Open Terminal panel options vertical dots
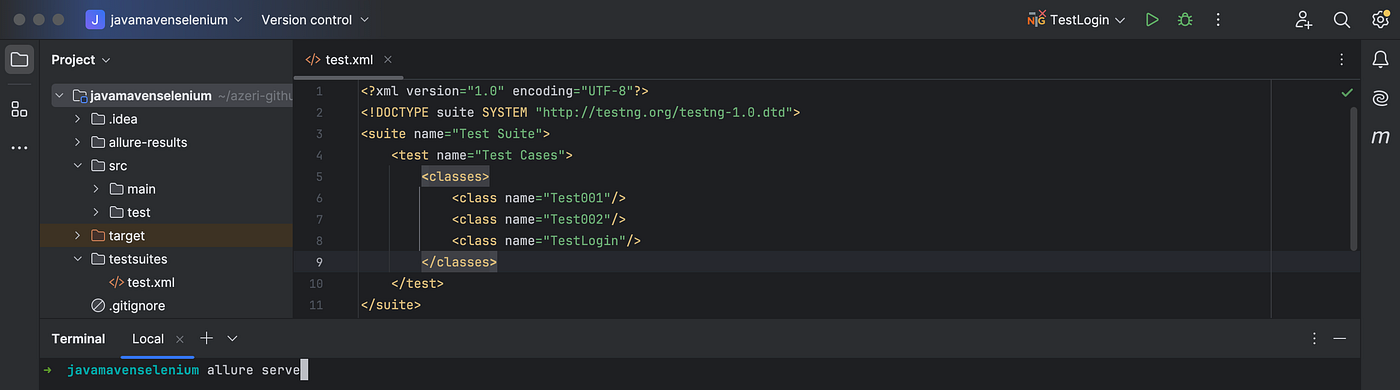The height and width of the screenshot is (390, 1400). coord(1314,339)
